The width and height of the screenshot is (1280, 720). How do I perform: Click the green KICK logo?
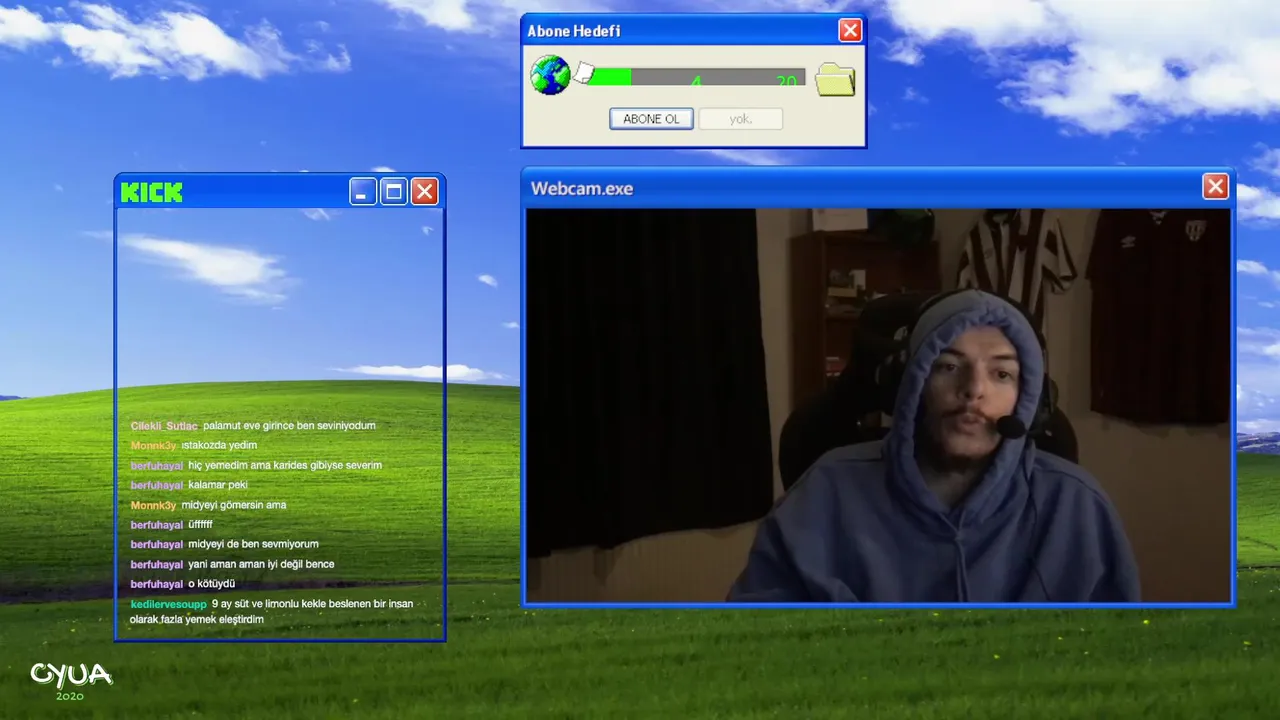[152, 192]
